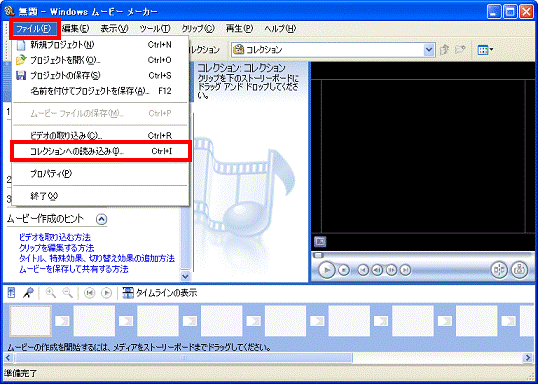The width and height of the screenshot is (538, 384).
Task: Click the ファイル(F) menu
Action: (34, 28)
